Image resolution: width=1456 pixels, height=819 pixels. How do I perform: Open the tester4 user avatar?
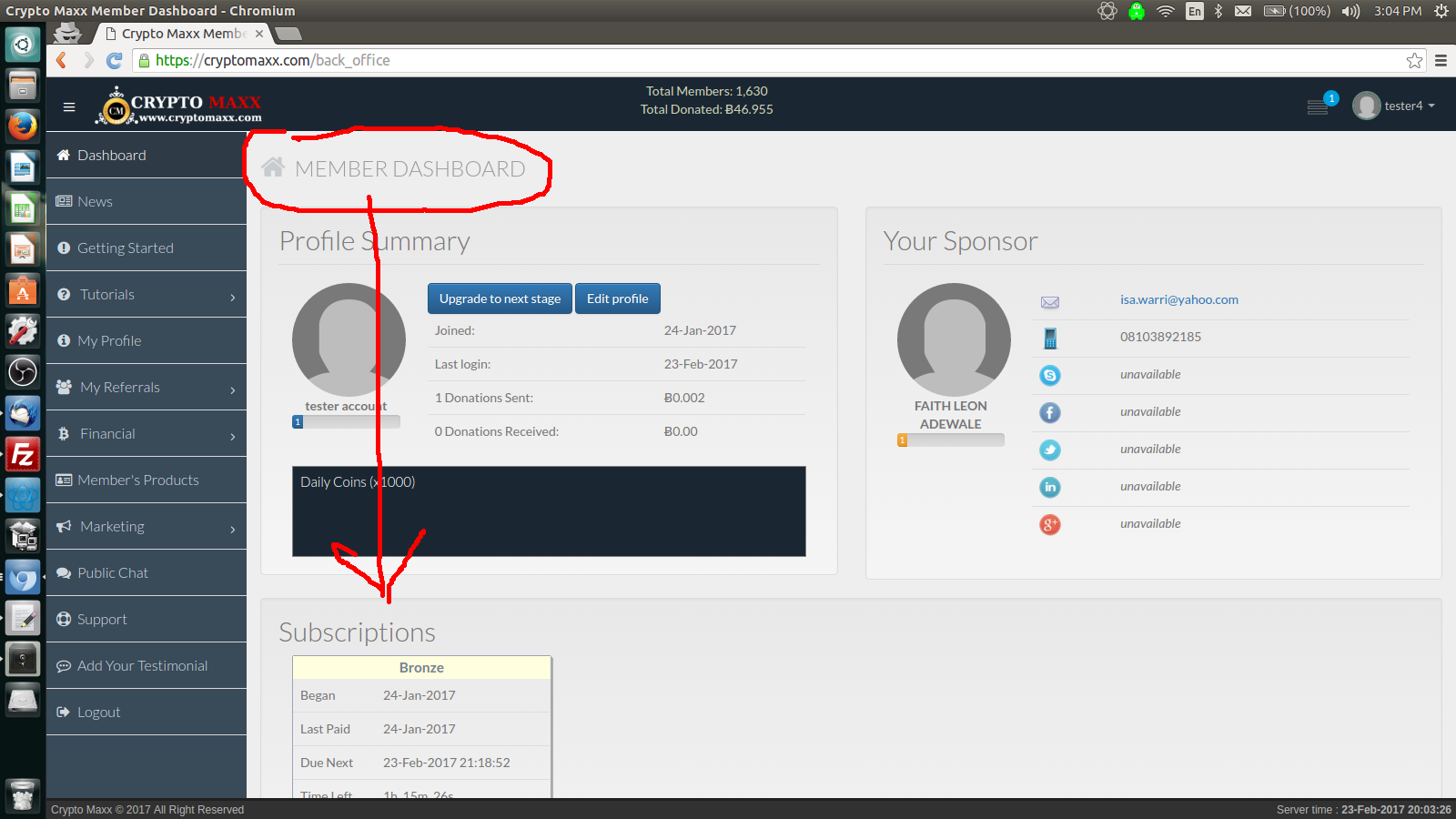pos(1366,106)
